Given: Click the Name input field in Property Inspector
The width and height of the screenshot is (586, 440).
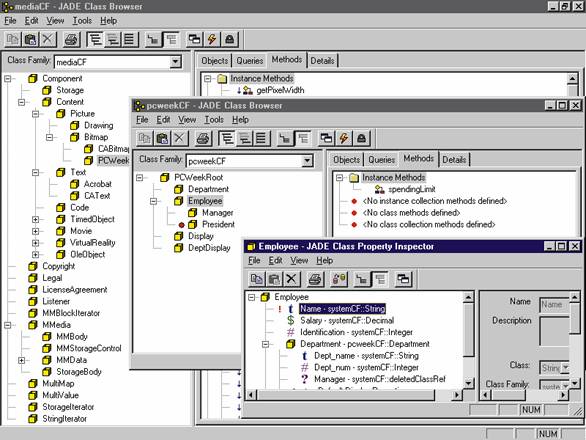Looking at the screenshot, I should pyautogui.click(x=554, y=305).
